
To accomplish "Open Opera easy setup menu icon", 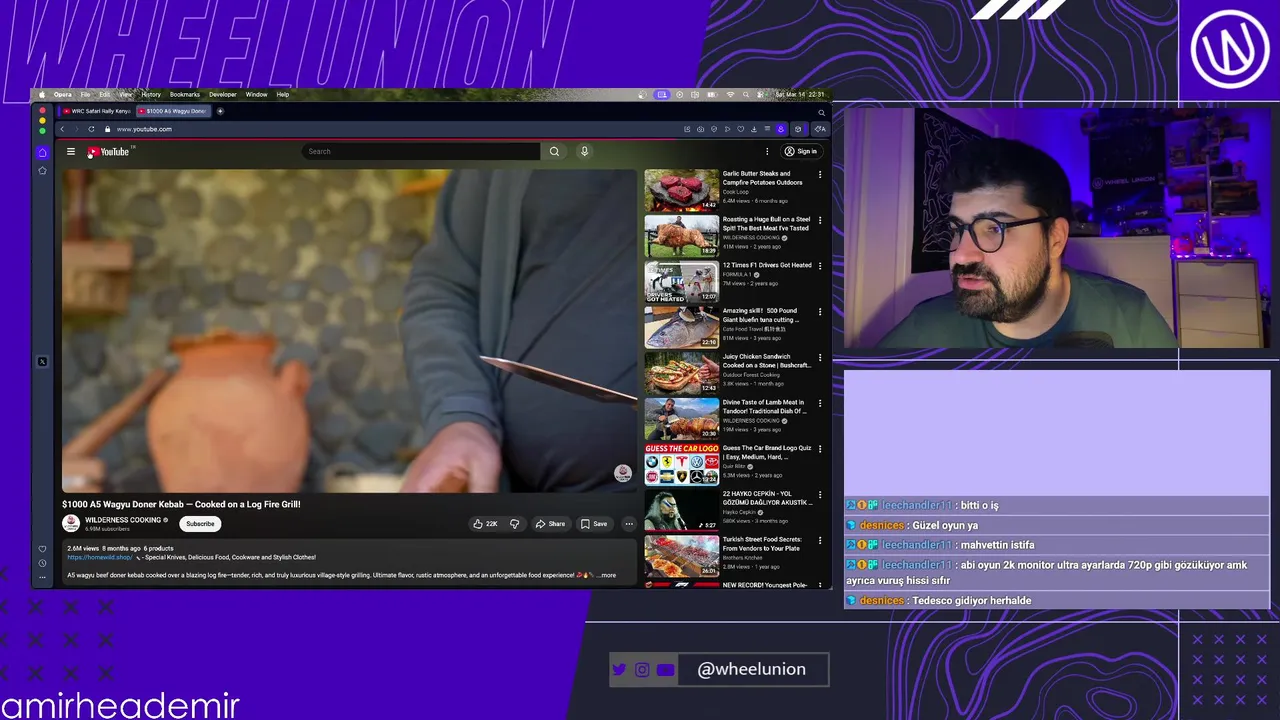I will pos(767,128).
